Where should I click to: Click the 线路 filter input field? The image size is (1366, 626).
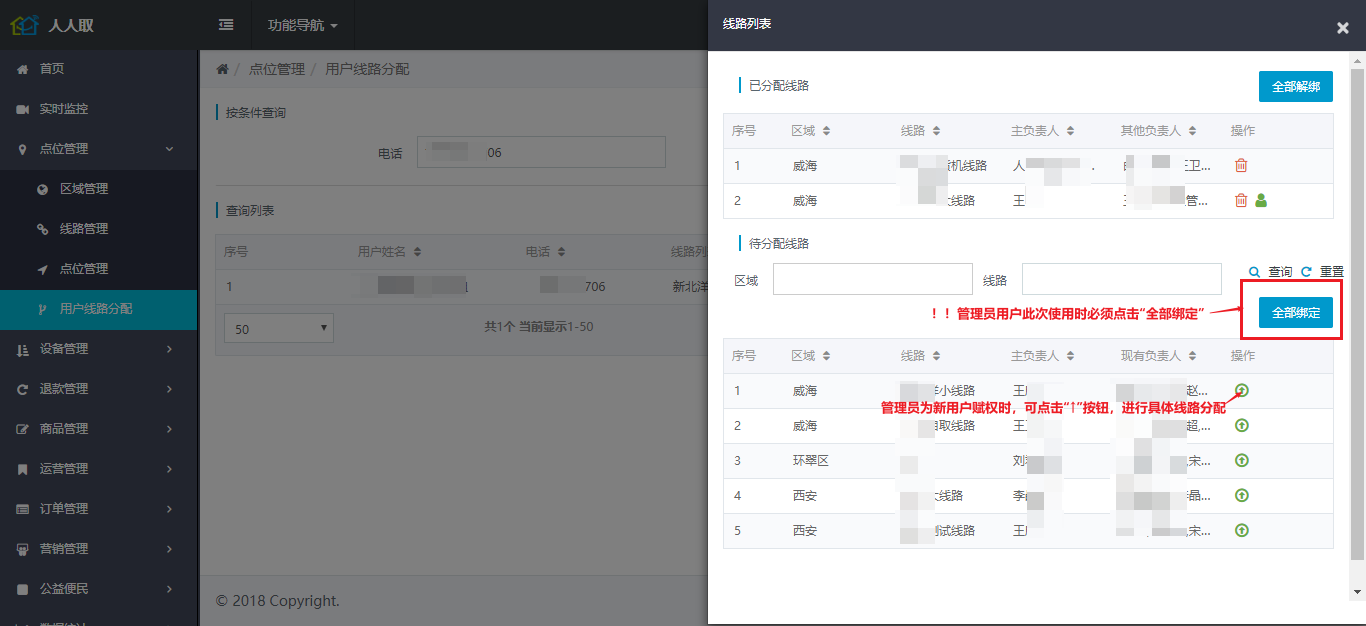[x=1122, y=279]
